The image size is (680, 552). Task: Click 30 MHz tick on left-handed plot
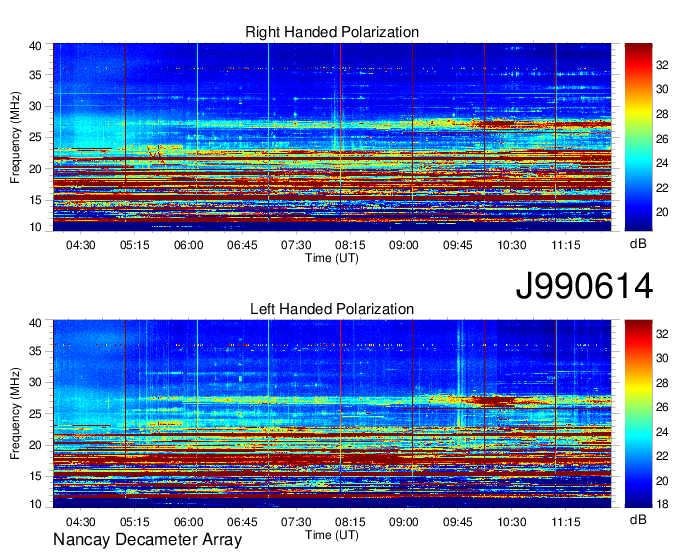36,382
